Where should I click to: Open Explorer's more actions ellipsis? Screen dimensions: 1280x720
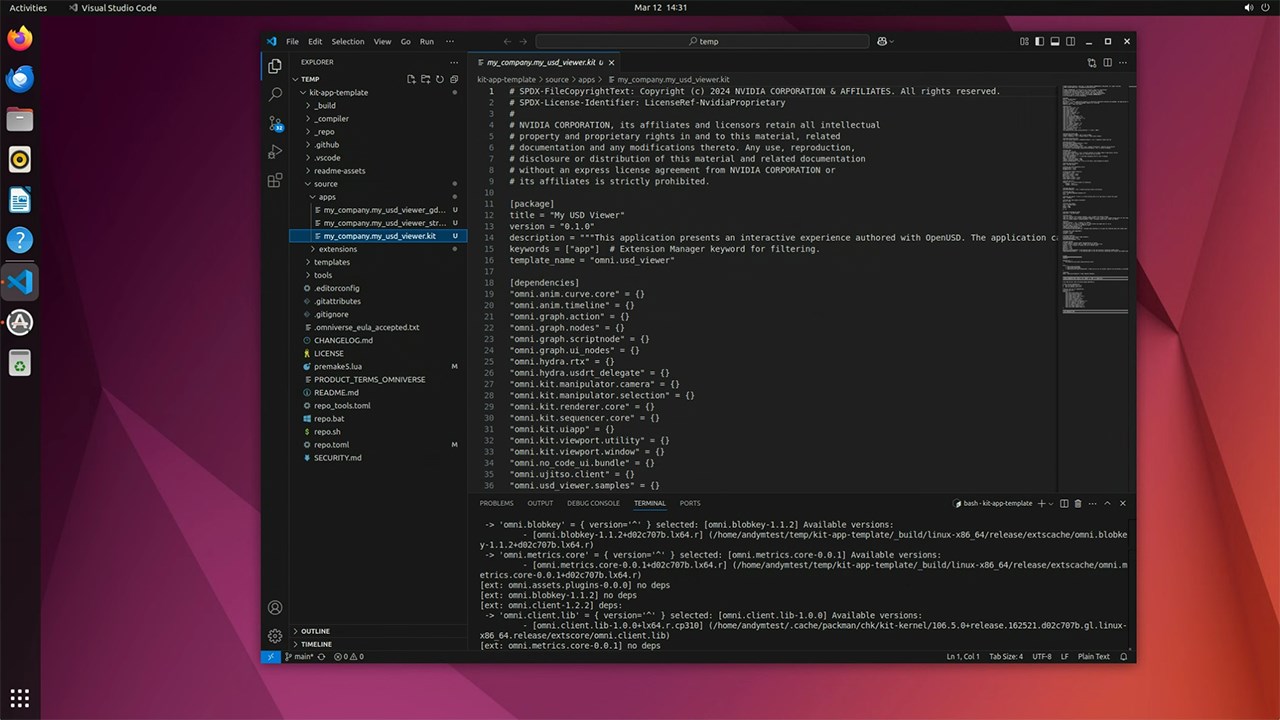coord(454,62)
